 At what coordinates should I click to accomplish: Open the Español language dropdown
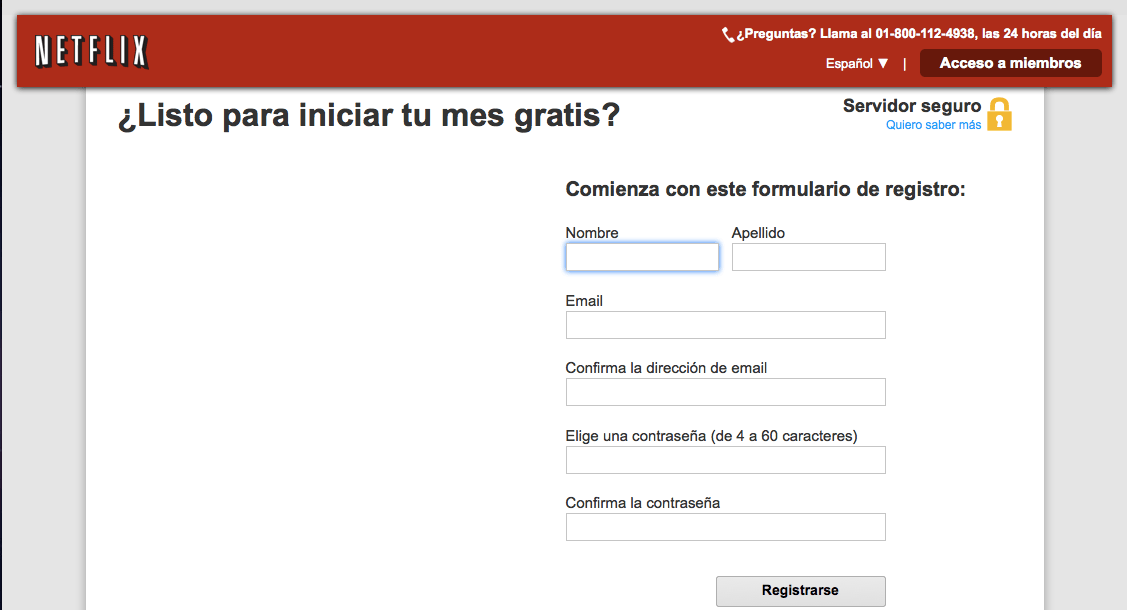(857, 63)
